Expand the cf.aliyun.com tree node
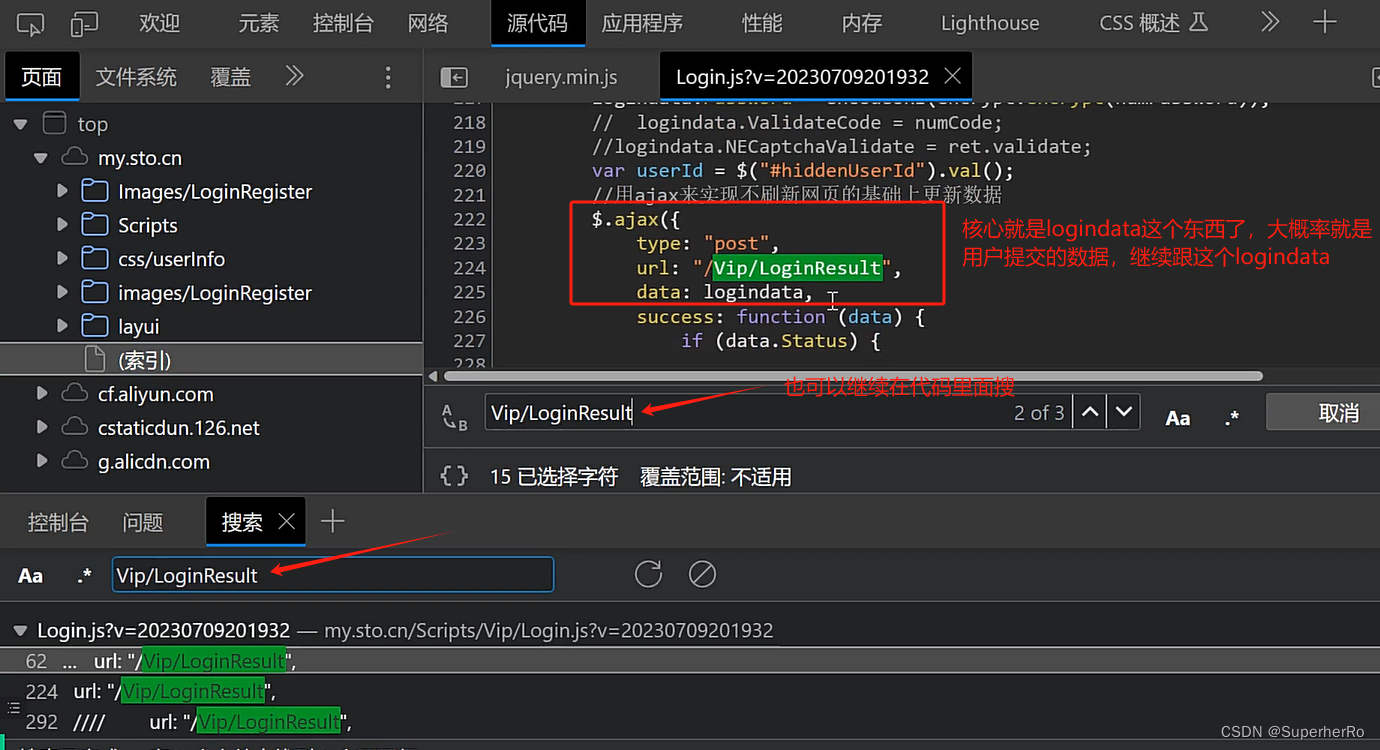 (x=42, y=394)
